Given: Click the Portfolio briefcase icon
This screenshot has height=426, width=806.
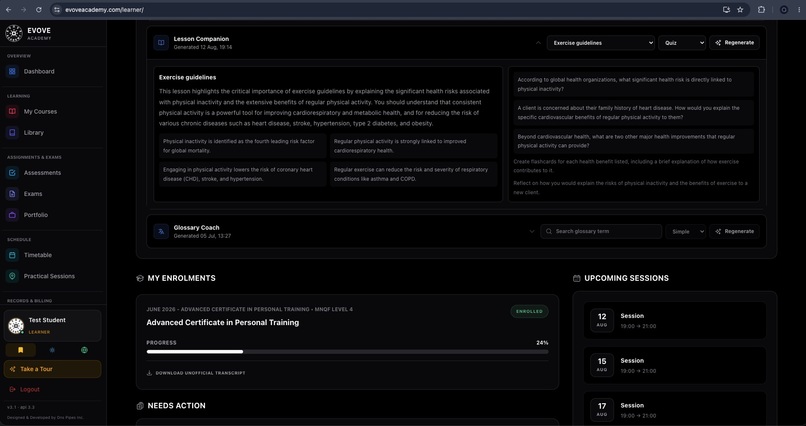Looking at the screenshot, I should point(12,215).
